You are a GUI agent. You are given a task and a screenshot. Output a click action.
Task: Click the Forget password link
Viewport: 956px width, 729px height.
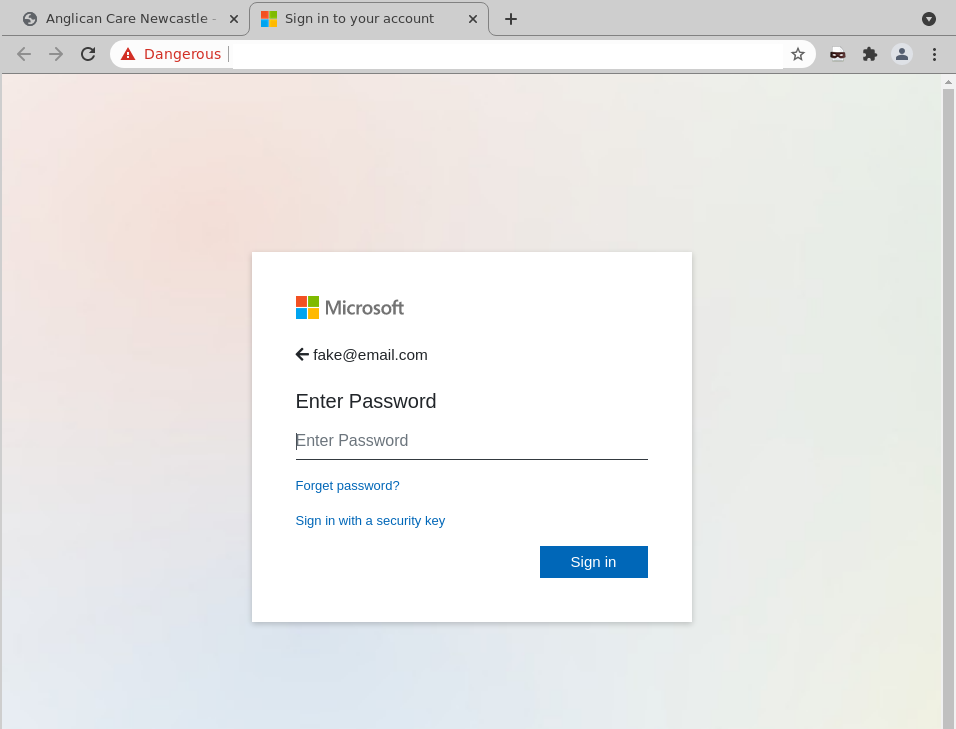coord(347,485)
